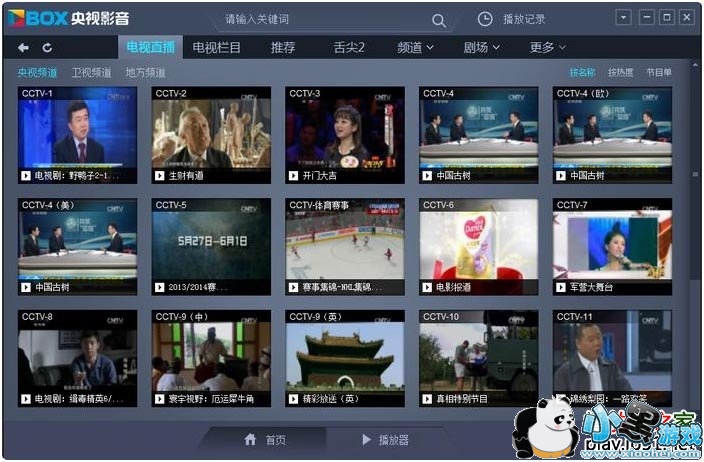Open the 舌尖2 tab

click(x=349, y=47)
